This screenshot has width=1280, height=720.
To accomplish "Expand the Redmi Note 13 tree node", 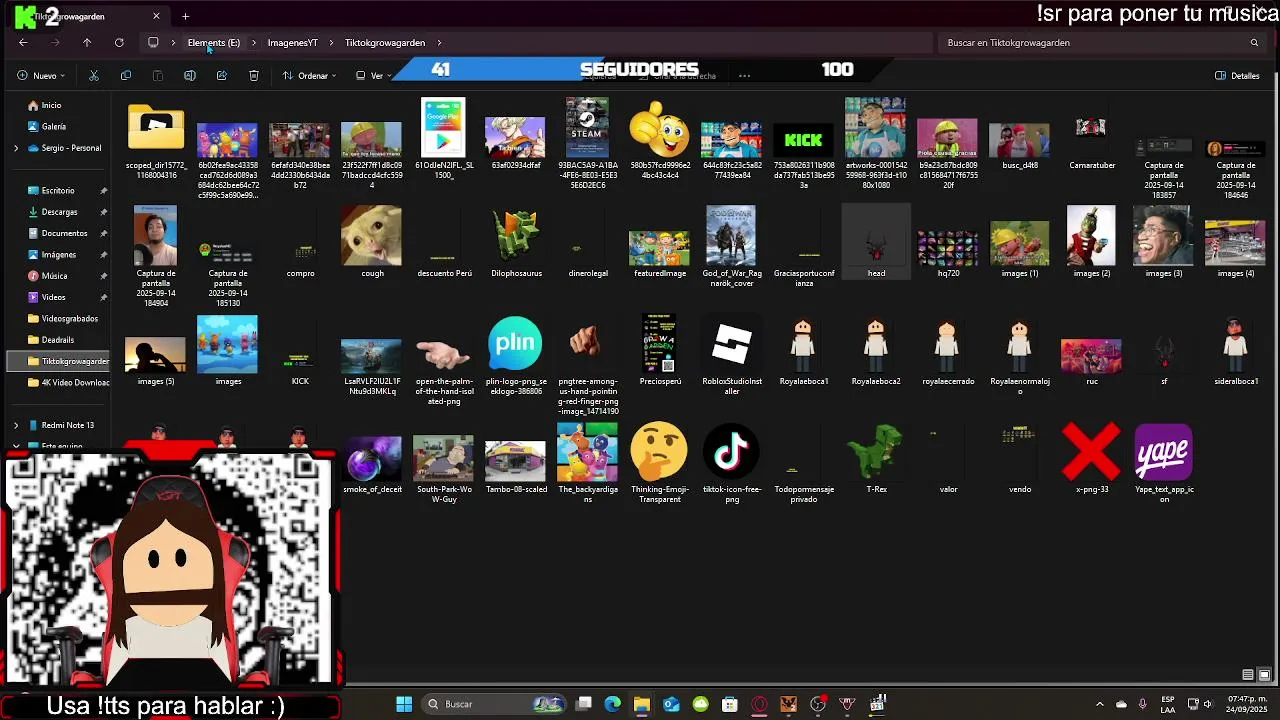I will 15,425.
